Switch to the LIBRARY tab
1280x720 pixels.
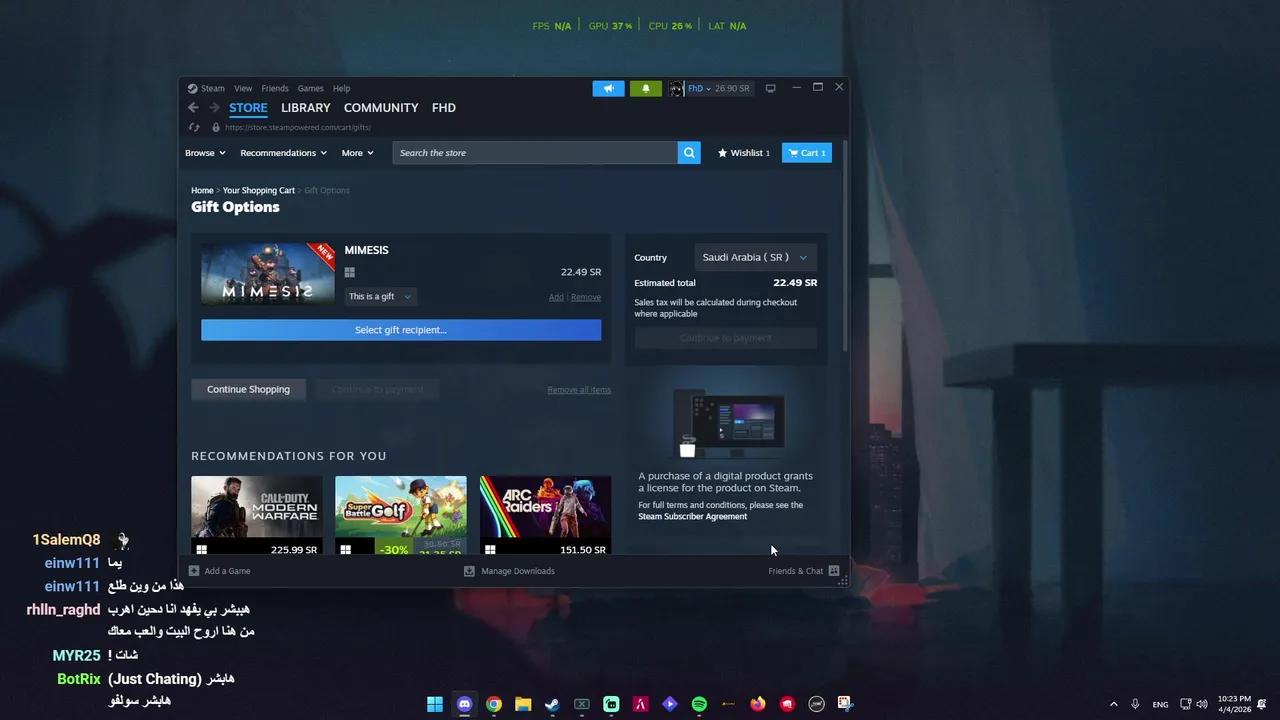click(x=306, y=108)
